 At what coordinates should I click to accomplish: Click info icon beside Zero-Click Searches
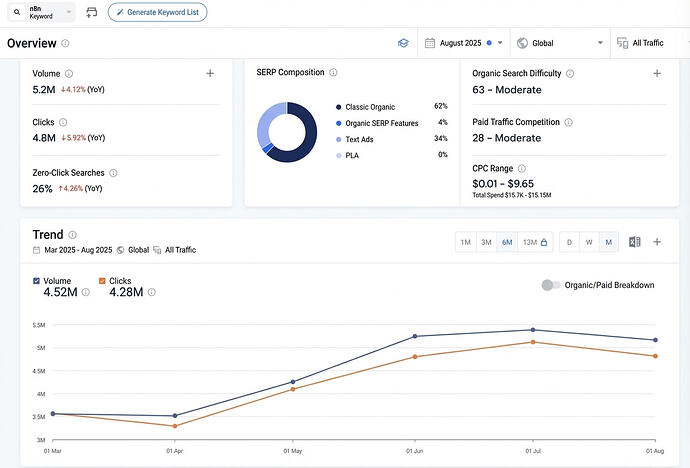click(x=113, y=173)
